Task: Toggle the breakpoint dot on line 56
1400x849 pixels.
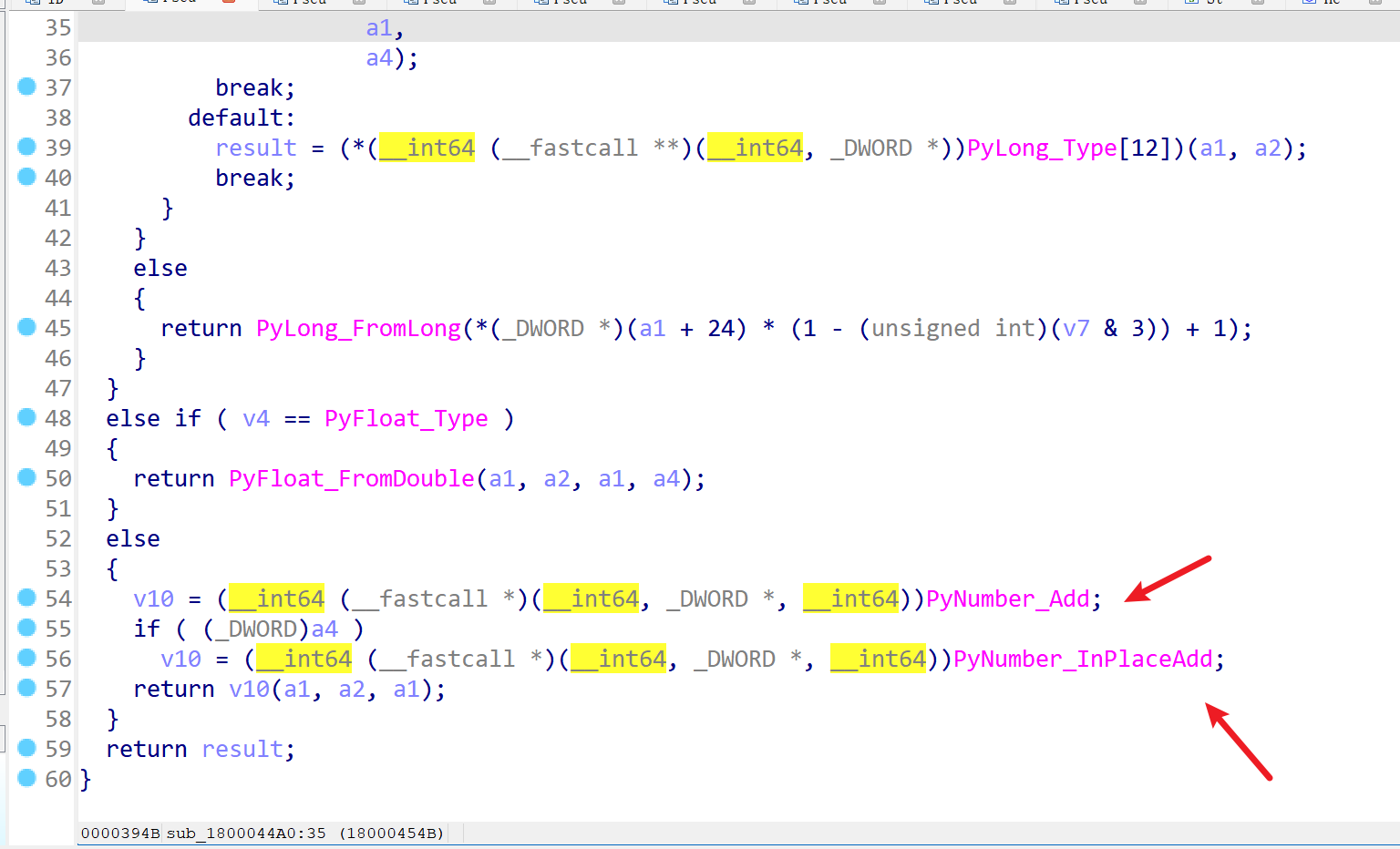Action: tap(26, 658)
